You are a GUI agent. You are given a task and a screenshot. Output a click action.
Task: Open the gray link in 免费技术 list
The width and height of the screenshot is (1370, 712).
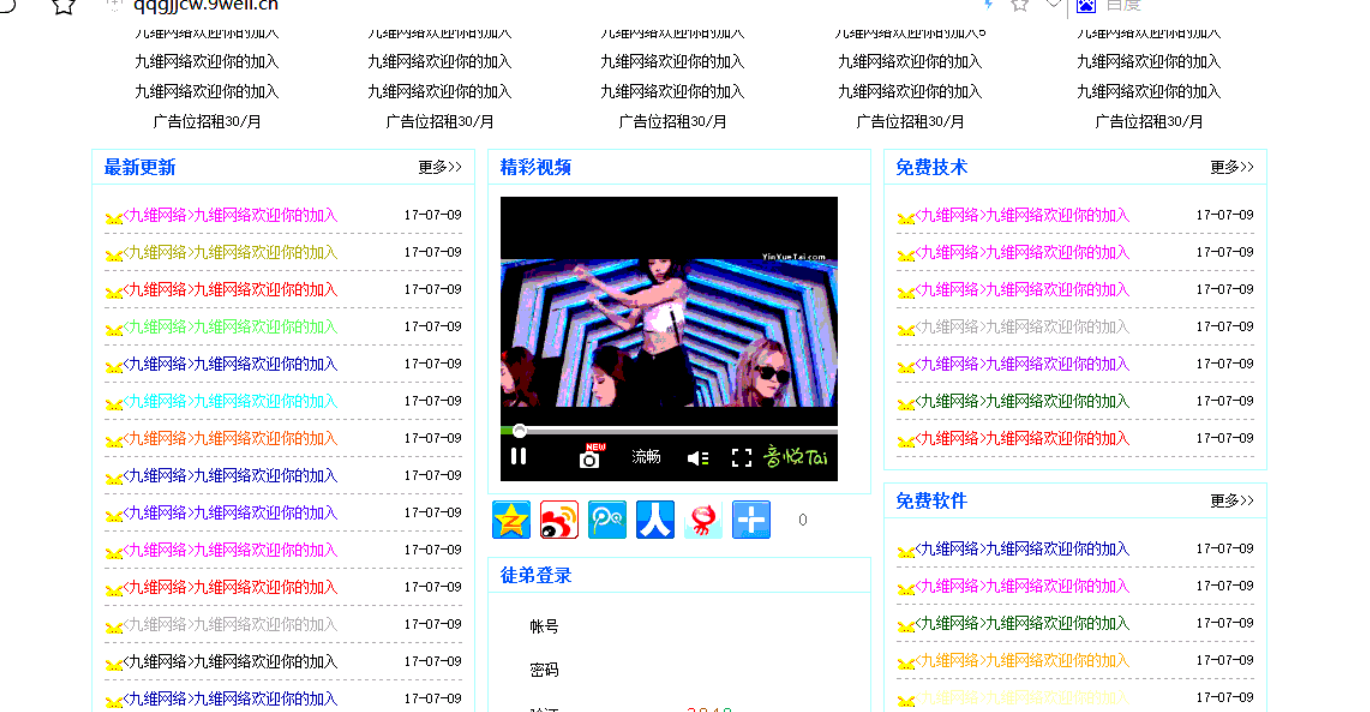[1022, 327]
